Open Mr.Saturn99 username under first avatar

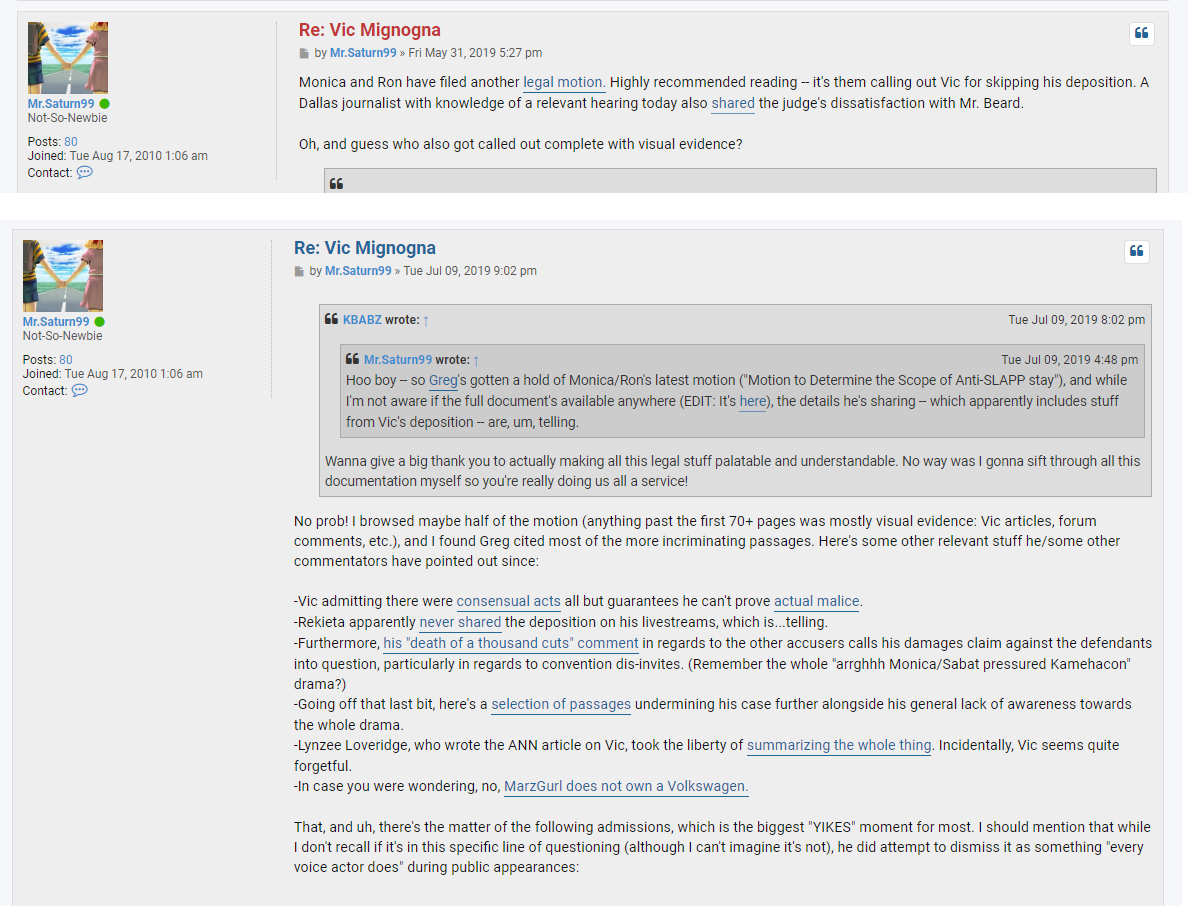click(x=61, y=104)
